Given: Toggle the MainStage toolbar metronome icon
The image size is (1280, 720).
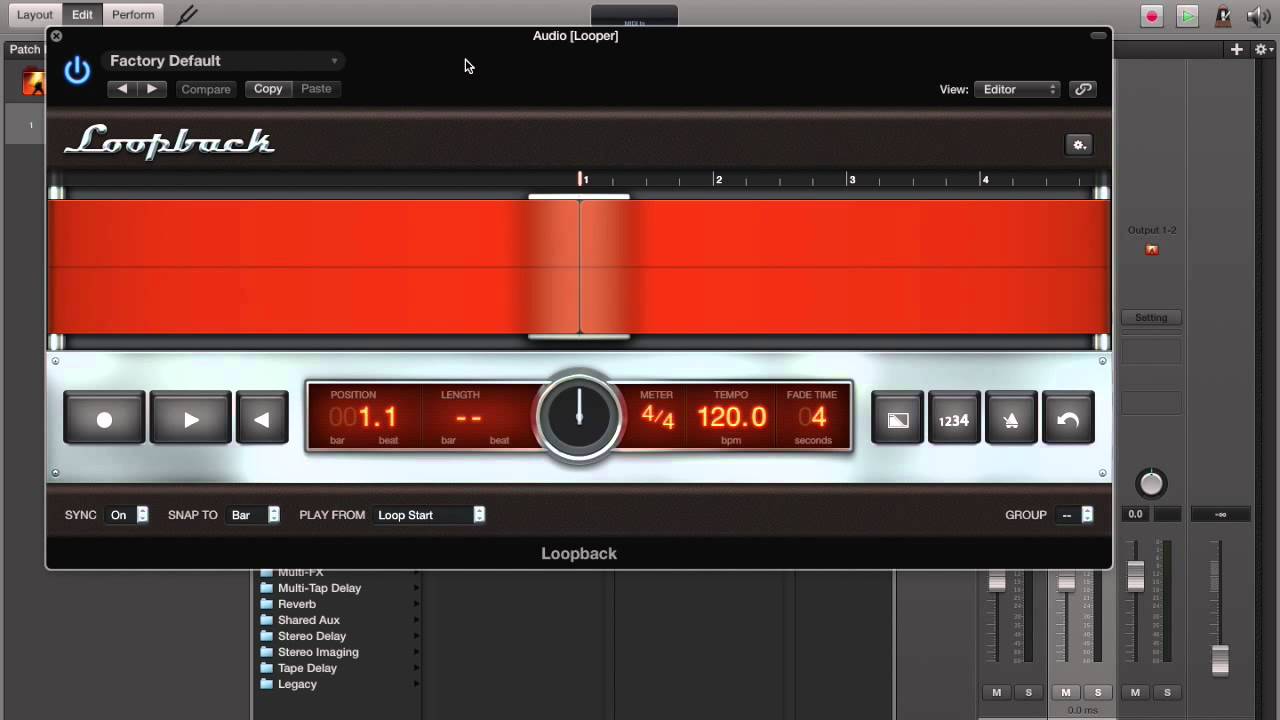Looking at the screenshot, I should click(1222, 16).
